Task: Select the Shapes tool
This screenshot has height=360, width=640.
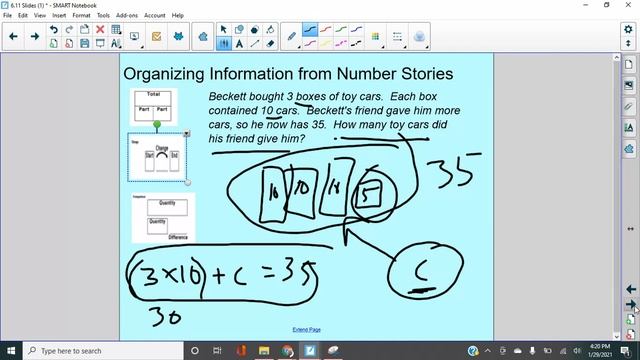Action: tap(239, 29)
